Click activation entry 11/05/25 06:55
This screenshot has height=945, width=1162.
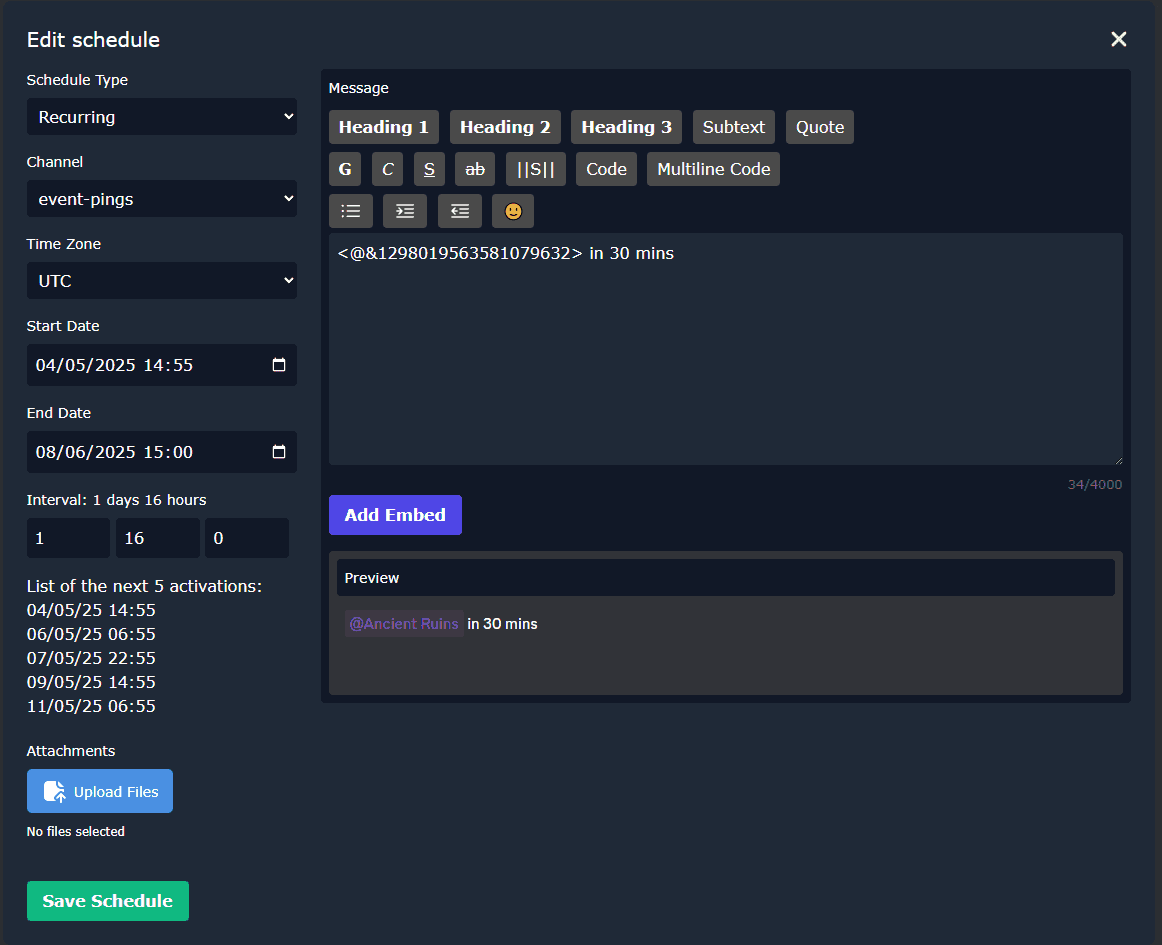coord(91,706)
